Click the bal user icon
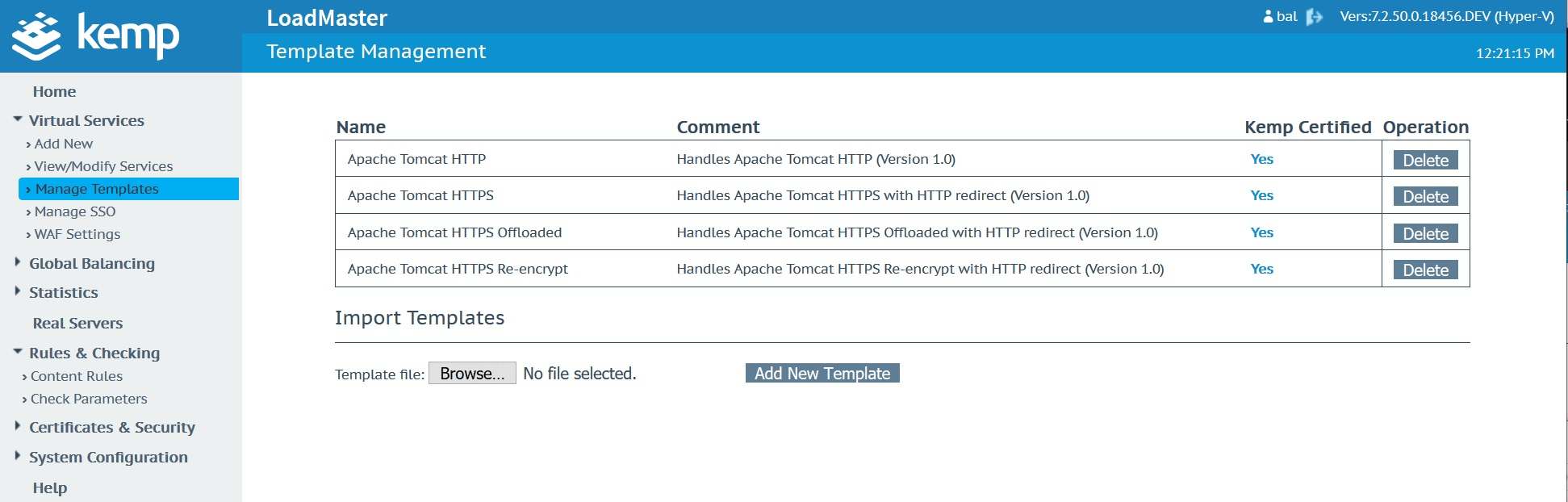 1268,16
